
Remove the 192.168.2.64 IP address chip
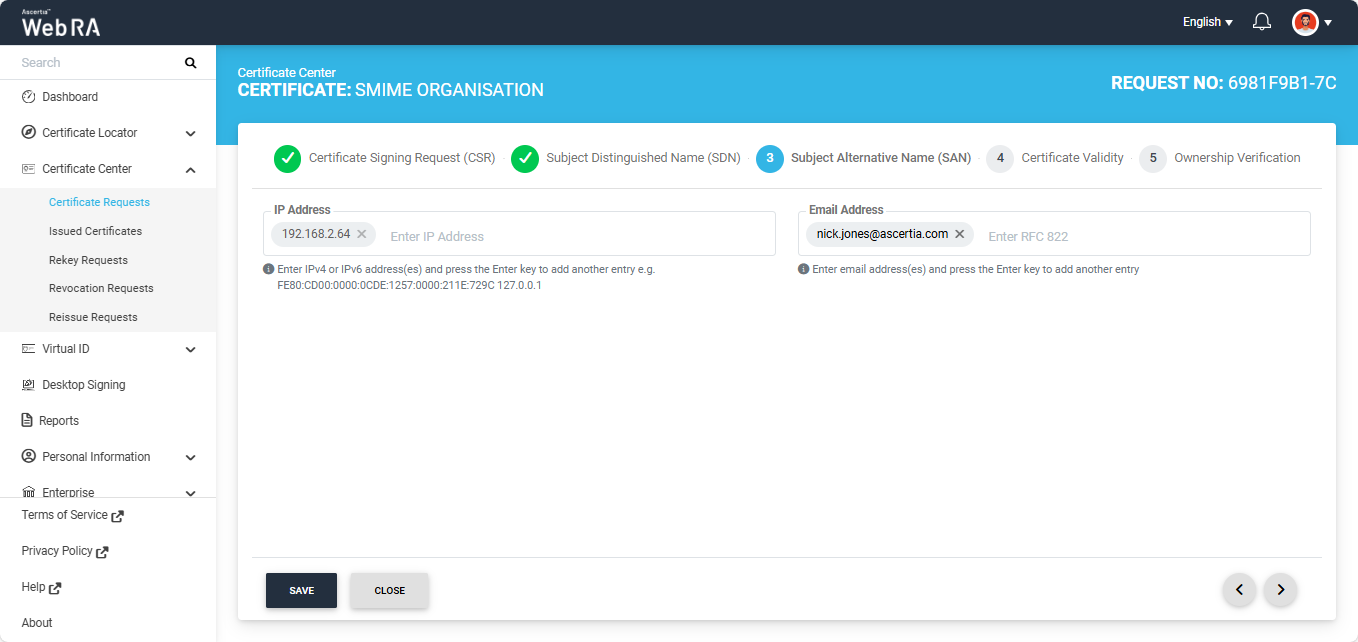[362, 234]
